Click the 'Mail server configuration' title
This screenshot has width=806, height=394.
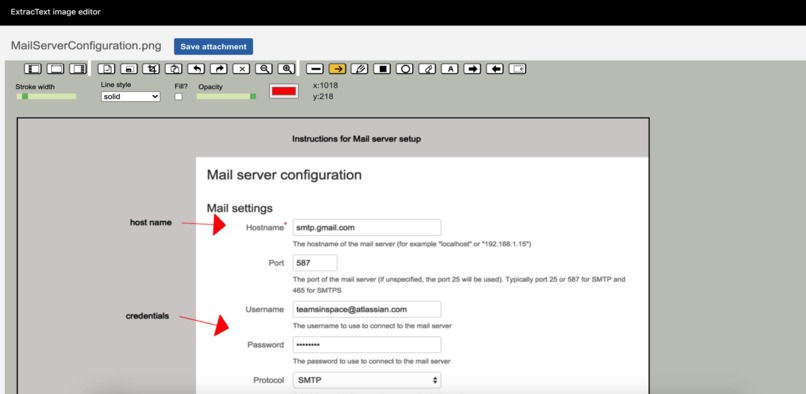click(284, 175)
